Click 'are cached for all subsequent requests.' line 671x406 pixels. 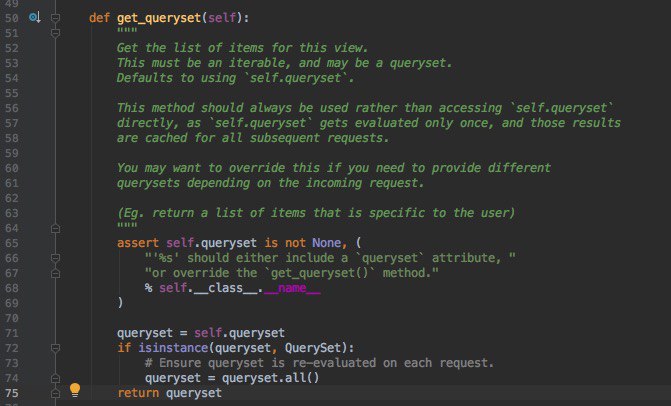click(x=253, y=138)
